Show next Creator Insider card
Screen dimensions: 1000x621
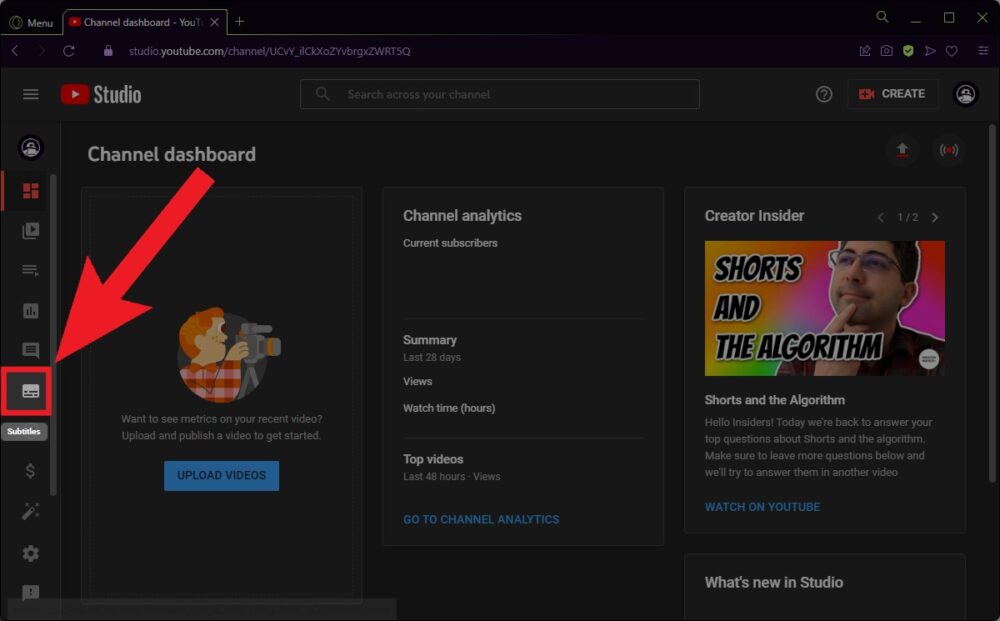[x=934, y=217]
